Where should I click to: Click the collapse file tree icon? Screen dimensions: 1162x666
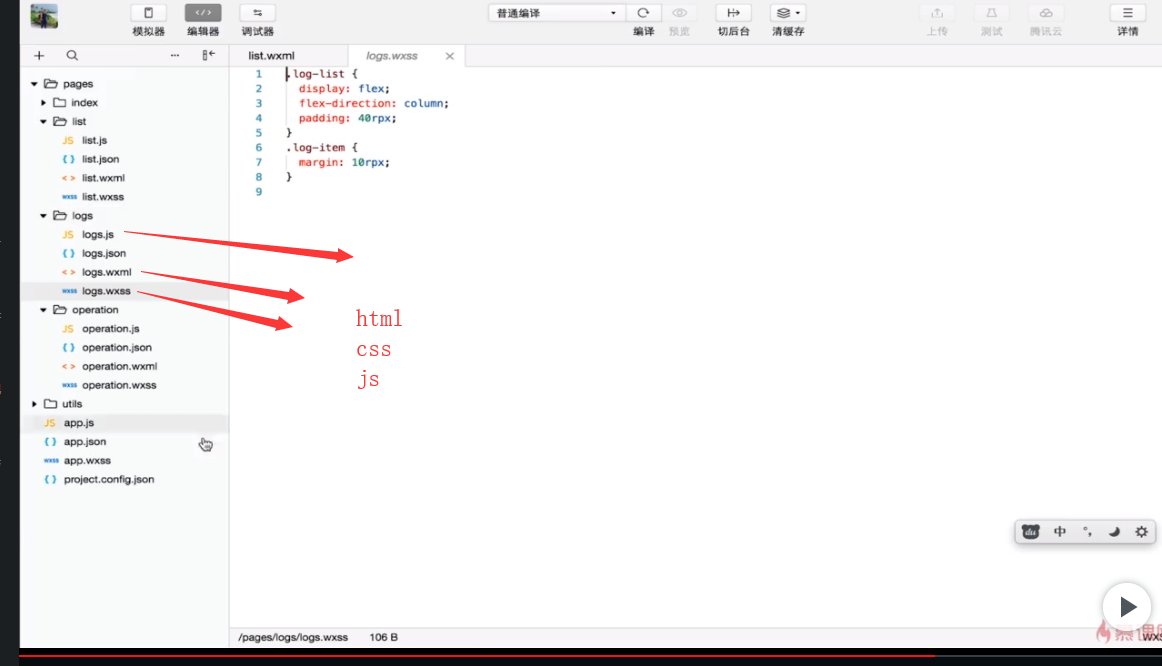click(x=208, y=55)
